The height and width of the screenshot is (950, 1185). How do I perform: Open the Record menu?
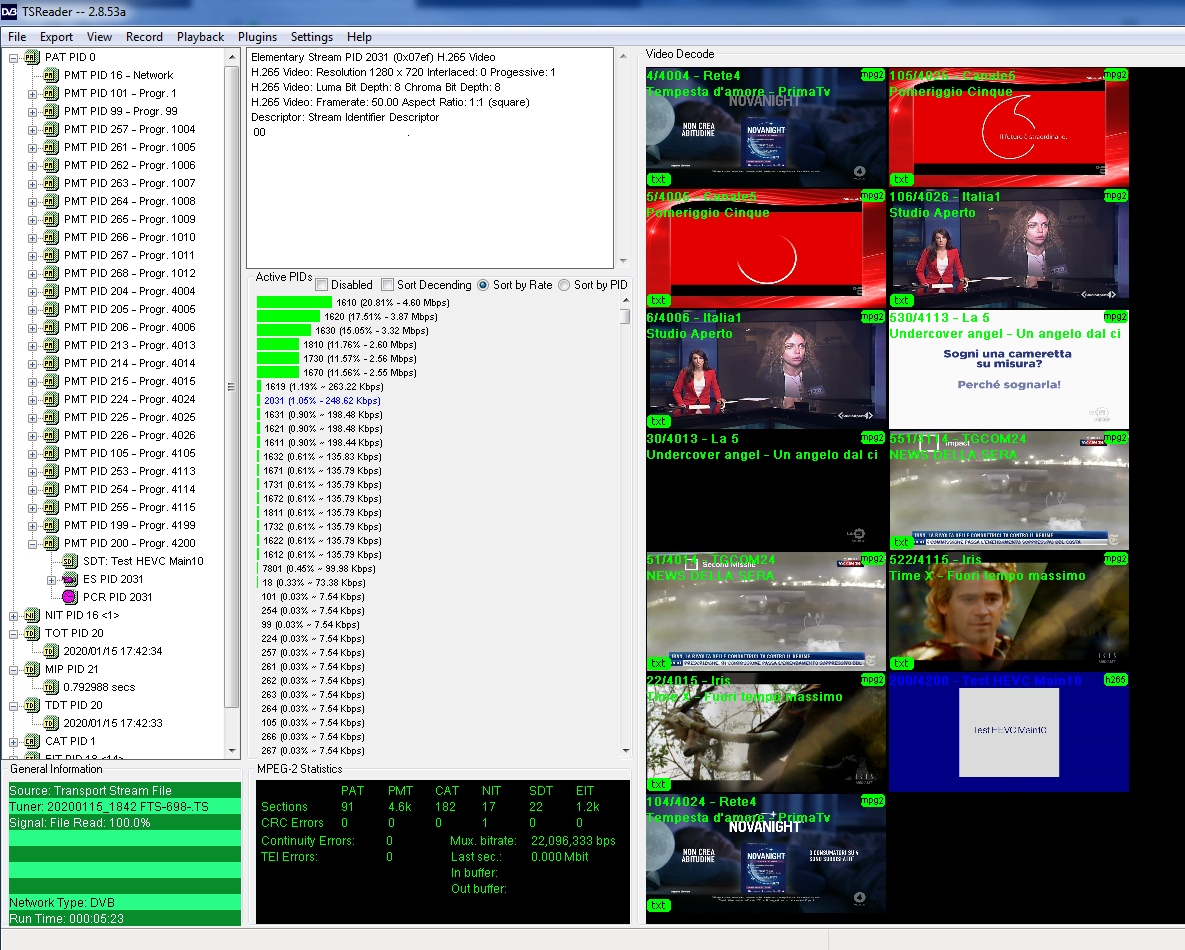[x=144, y=37]
